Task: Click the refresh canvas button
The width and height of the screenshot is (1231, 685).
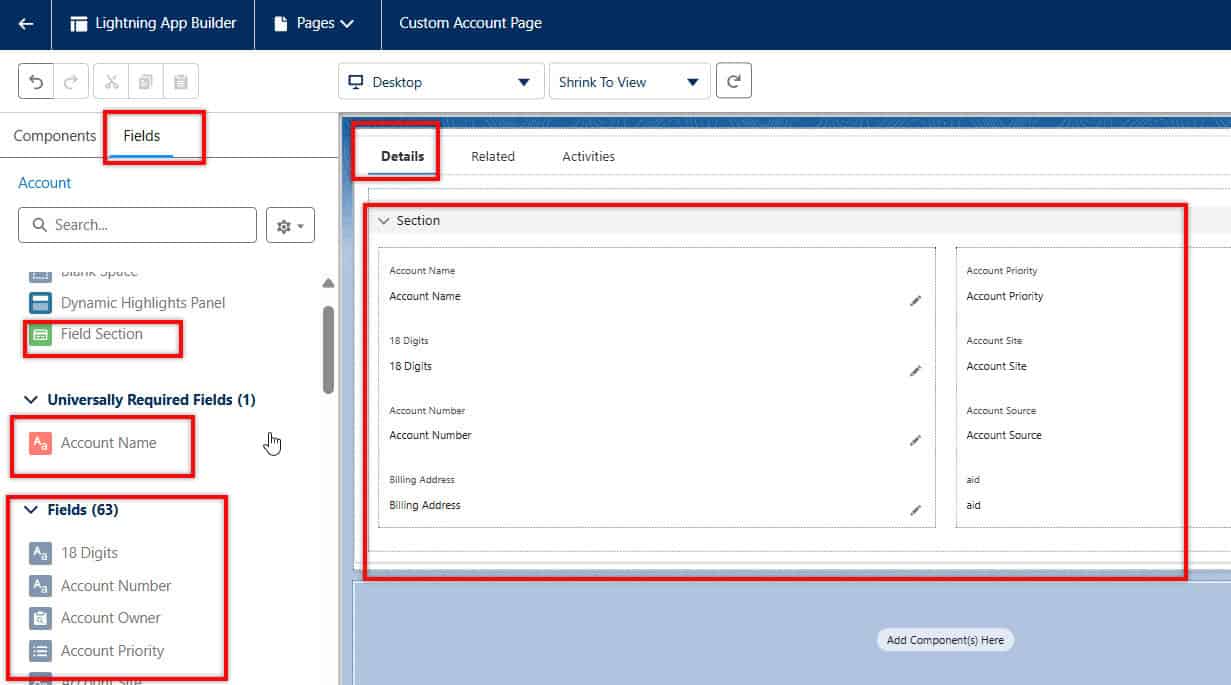Action: click(733, 82)
